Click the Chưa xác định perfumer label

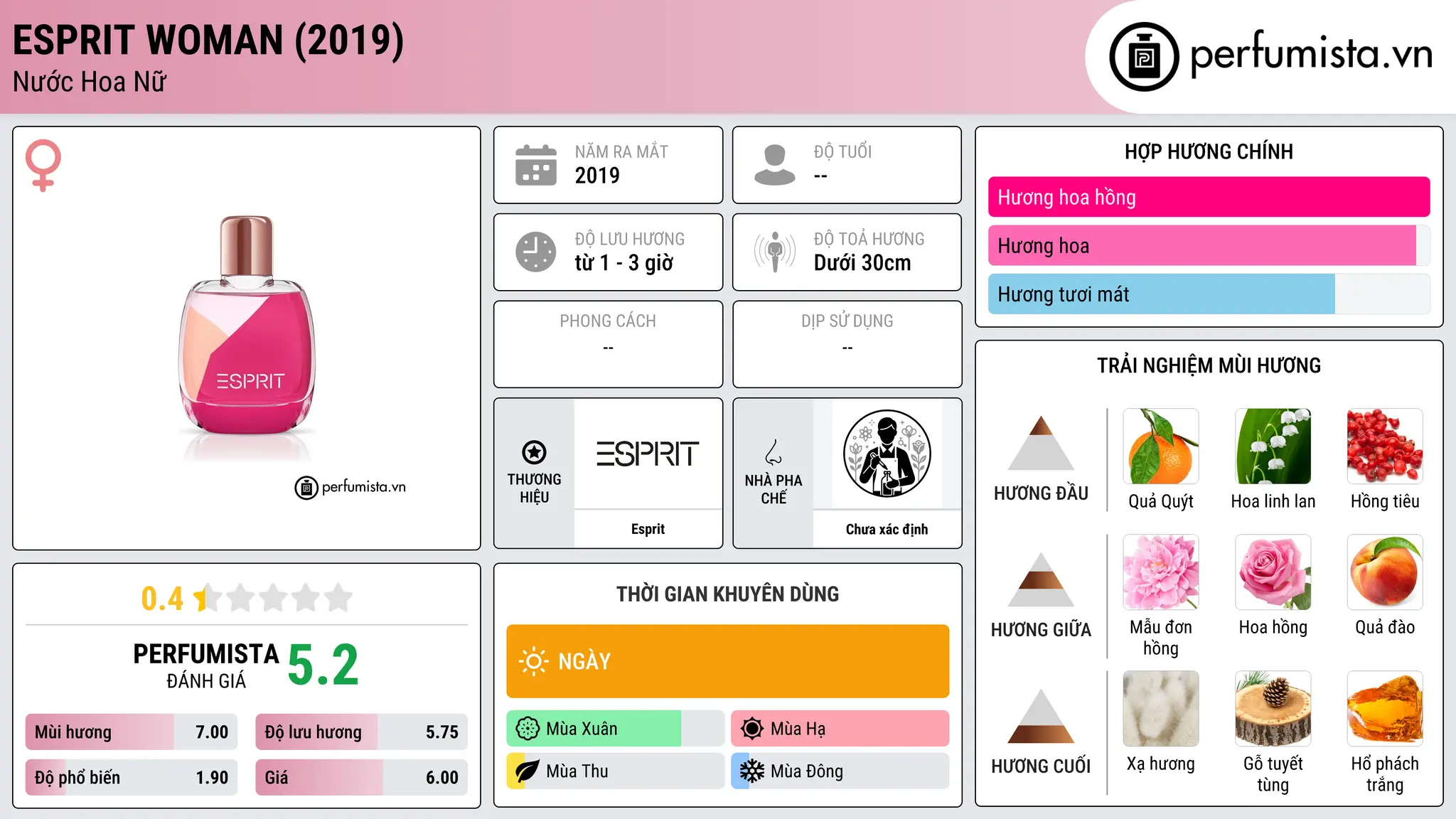(887, 529)
